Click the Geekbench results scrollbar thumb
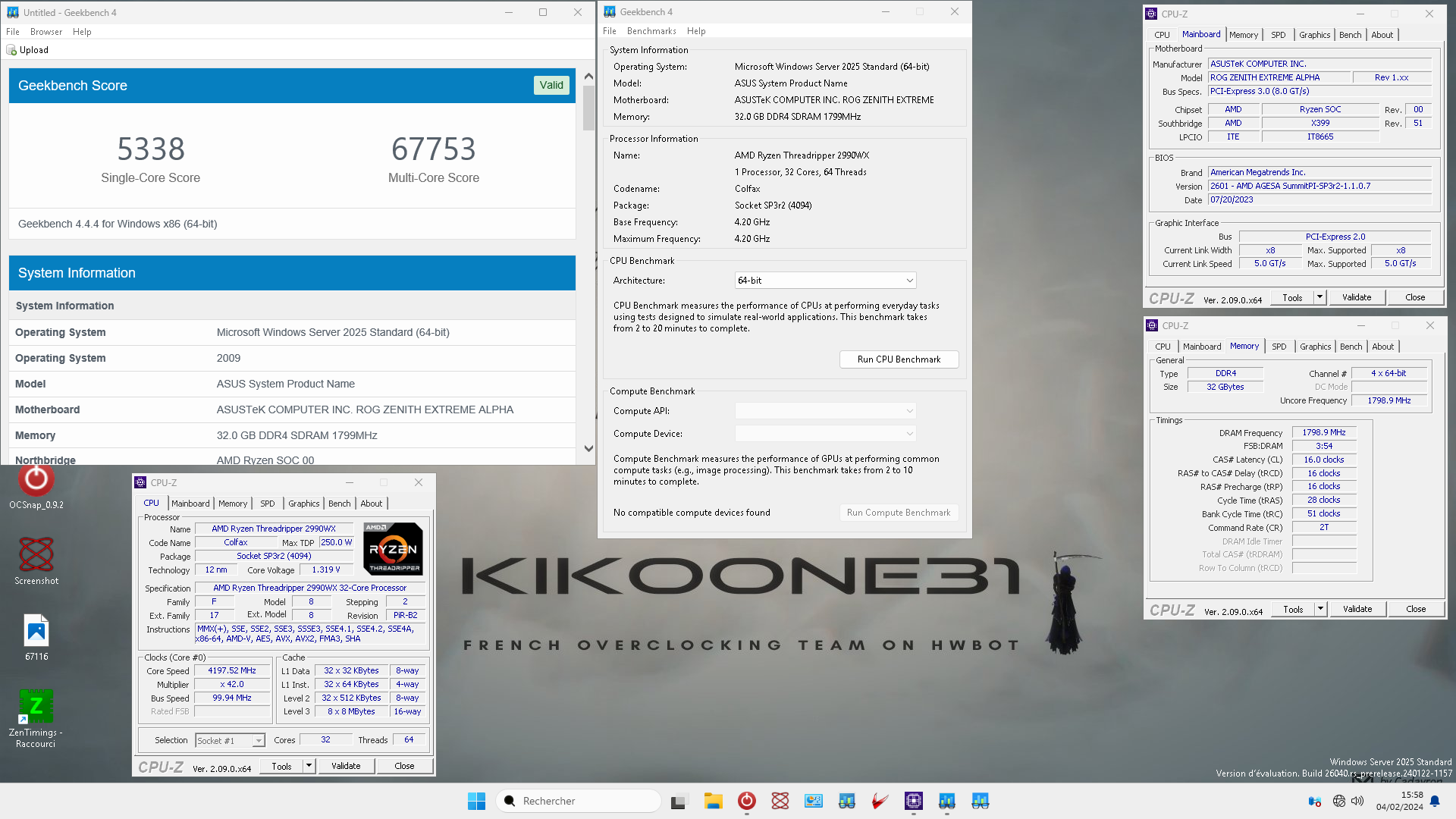 click(588, 108)
